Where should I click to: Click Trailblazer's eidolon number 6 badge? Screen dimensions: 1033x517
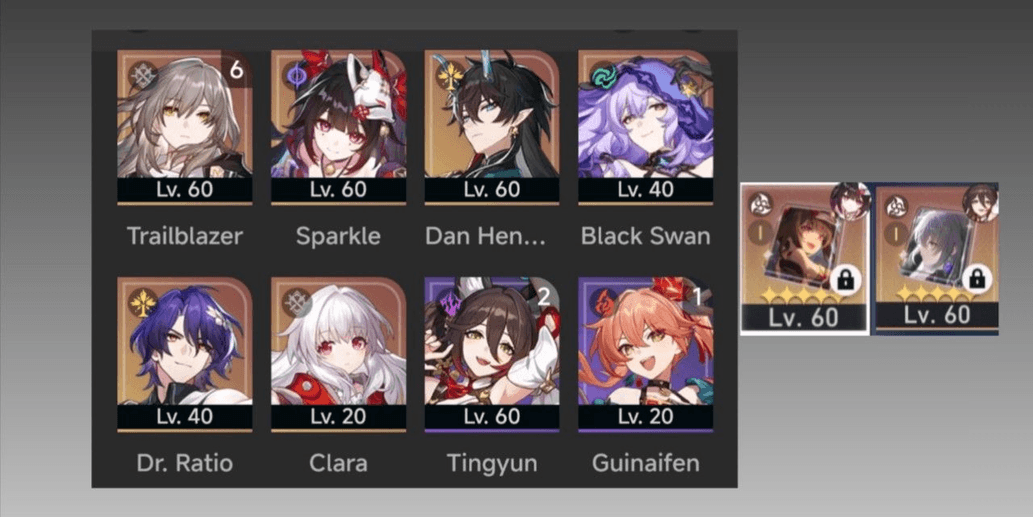[237, 67]
